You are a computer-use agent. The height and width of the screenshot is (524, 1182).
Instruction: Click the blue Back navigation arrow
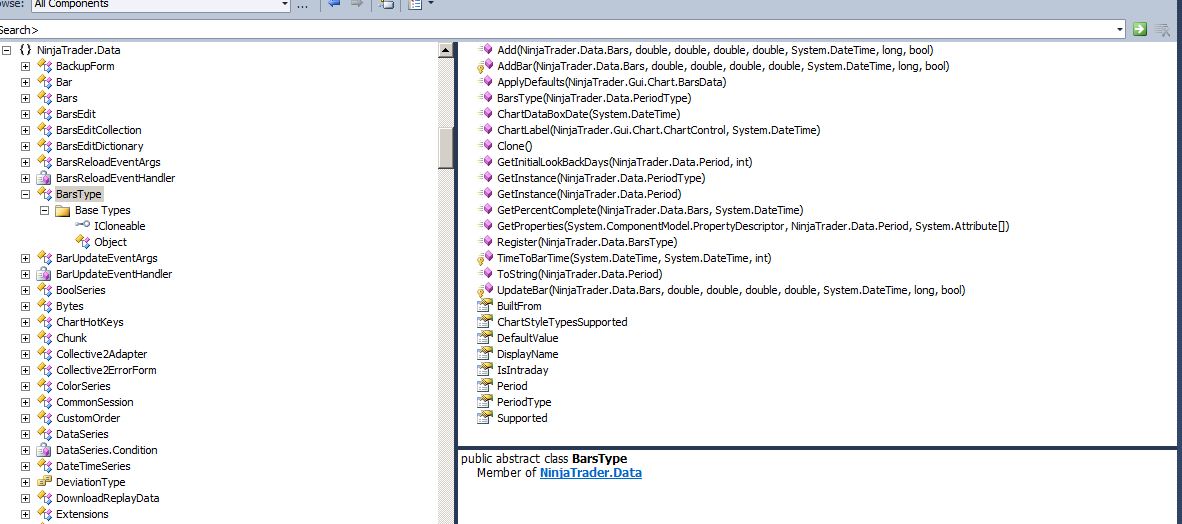point(335,5)
